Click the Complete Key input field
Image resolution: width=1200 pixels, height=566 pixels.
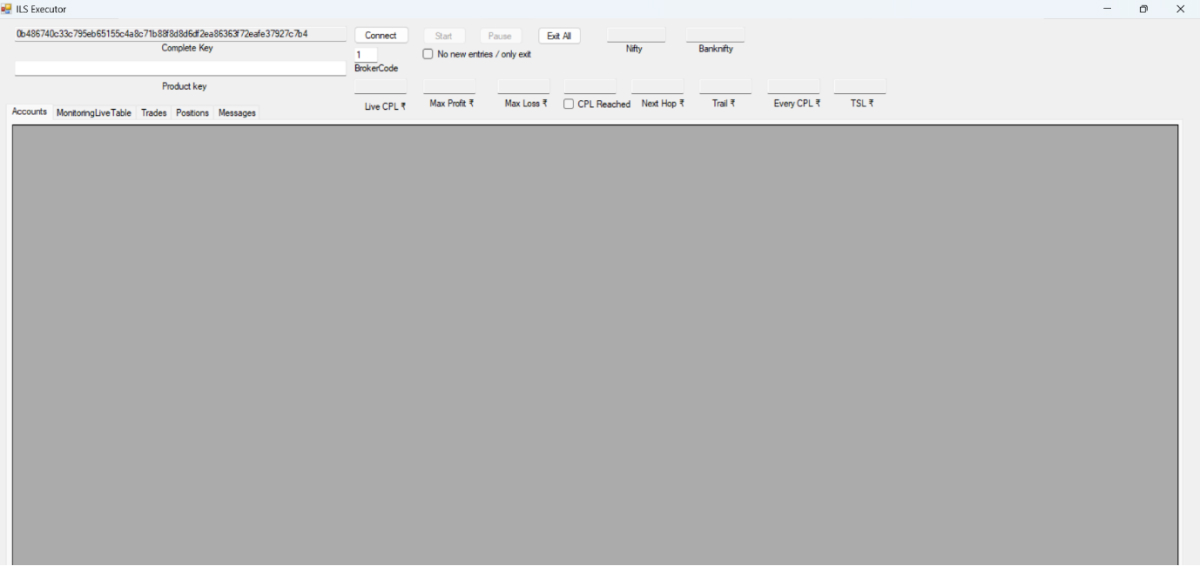[180, 34]
